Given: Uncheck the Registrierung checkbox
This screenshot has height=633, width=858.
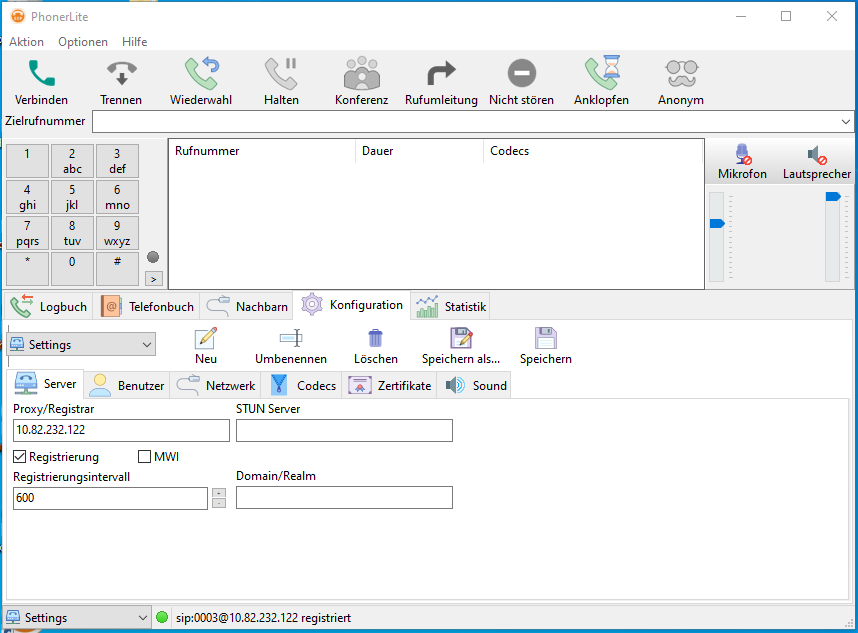Looking at the screenshot, I should pos(18,456).
